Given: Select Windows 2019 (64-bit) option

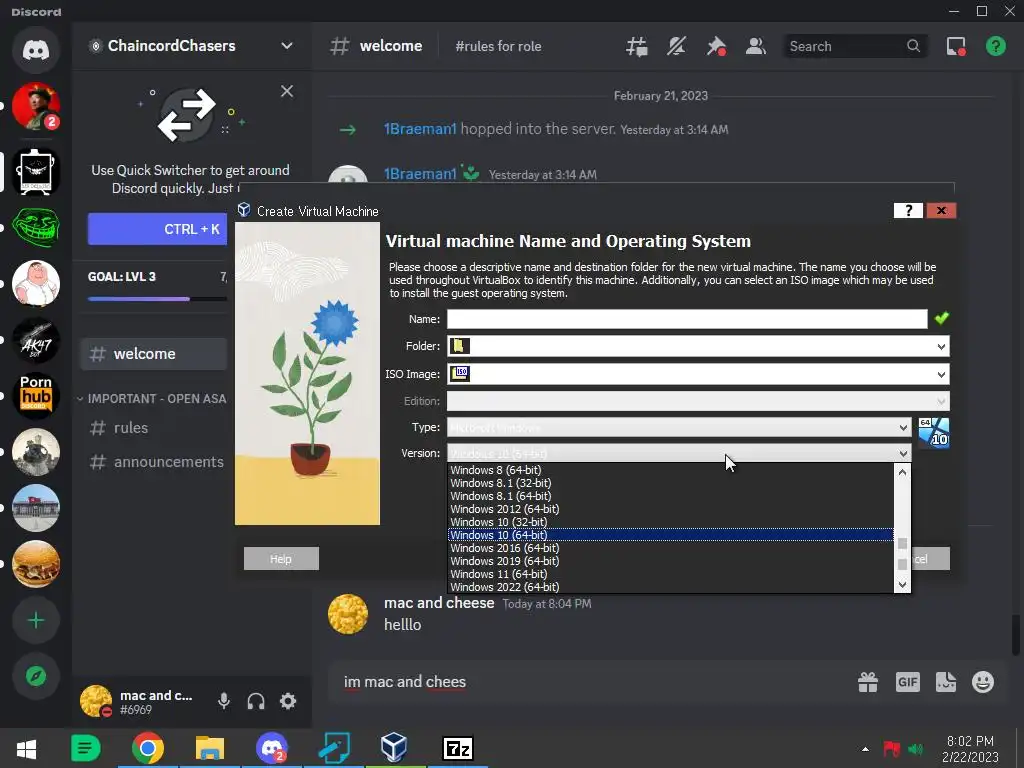Looking at the screenshot, I should pos(670,562).
